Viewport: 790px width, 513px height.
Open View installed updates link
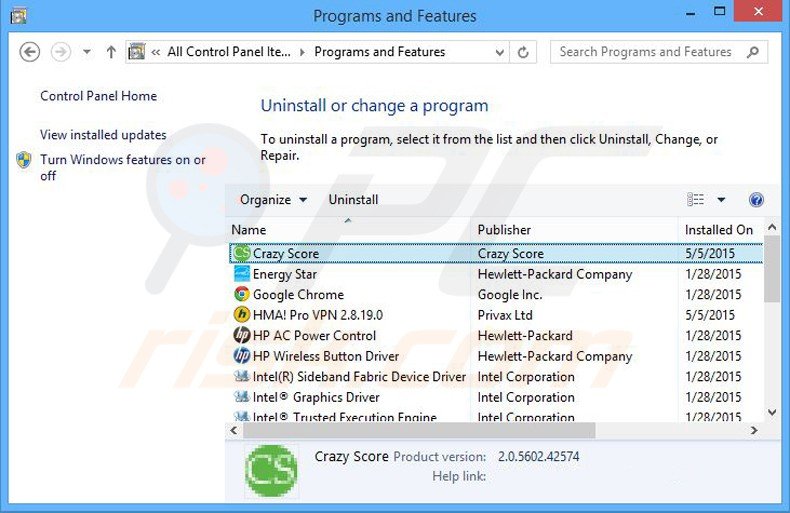pyautogui.click(x=103, y=135)
